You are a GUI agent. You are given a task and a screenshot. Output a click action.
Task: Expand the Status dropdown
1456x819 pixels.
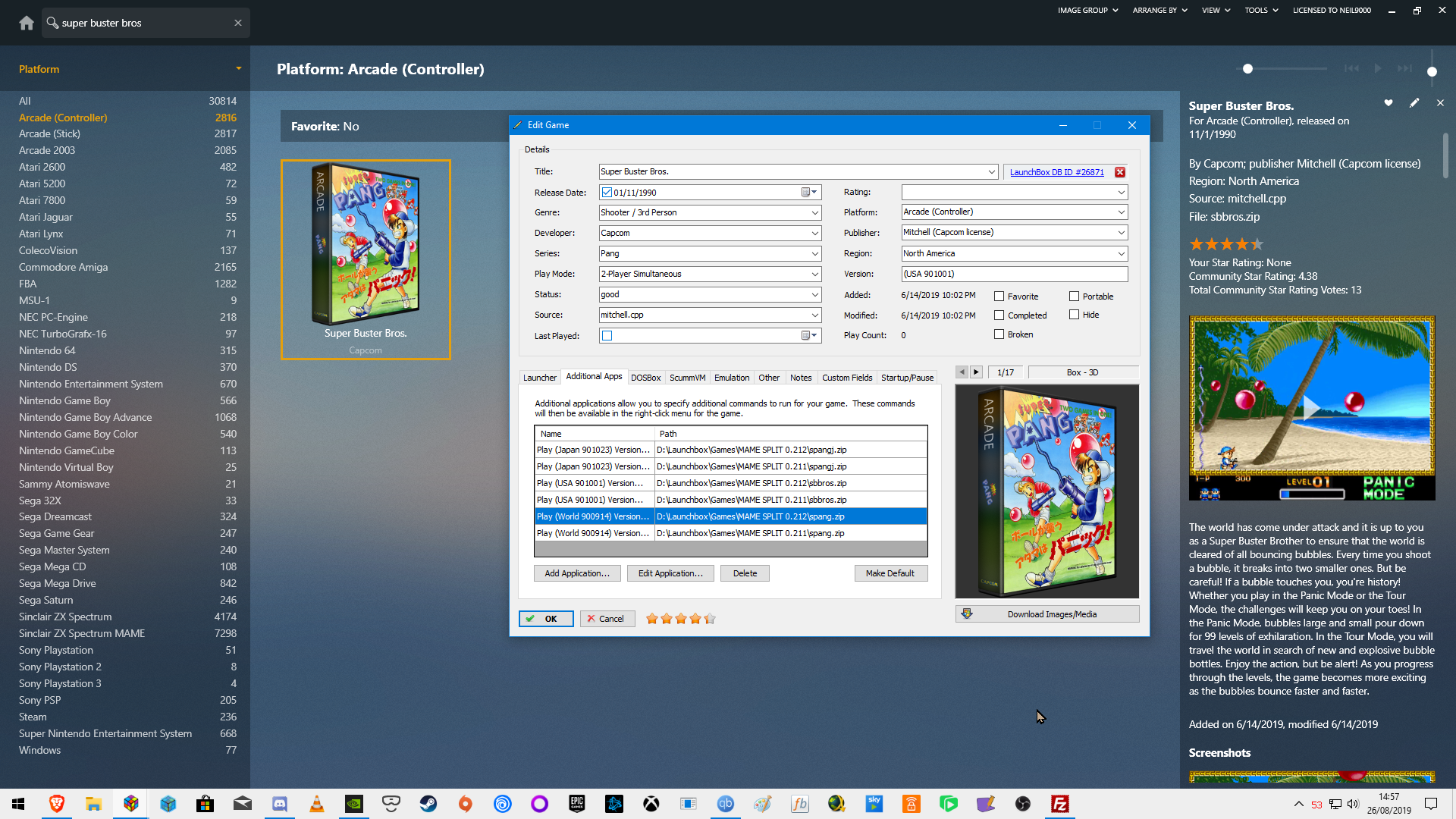pos(814,295)
